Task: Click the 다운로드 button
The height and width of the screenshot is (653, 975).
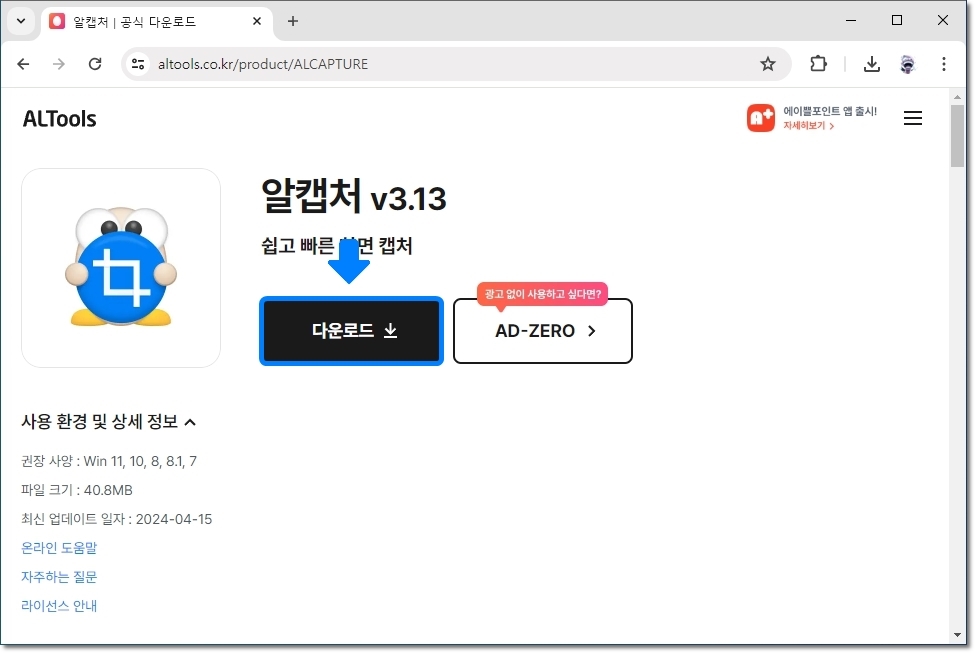Action: tap(351, 331)
